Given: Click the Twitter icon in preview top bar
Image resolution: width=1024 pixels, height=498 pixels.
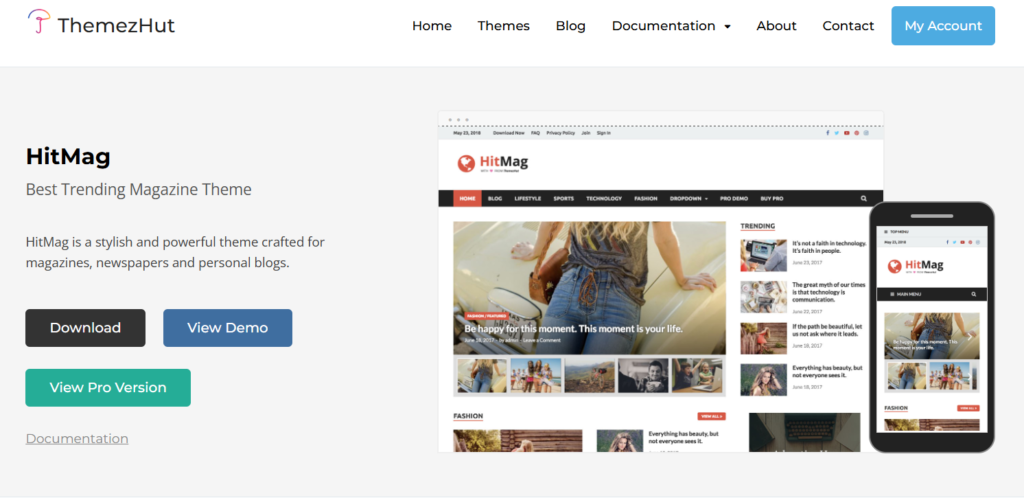Looking at the screenshot, I should click(837, 132).
